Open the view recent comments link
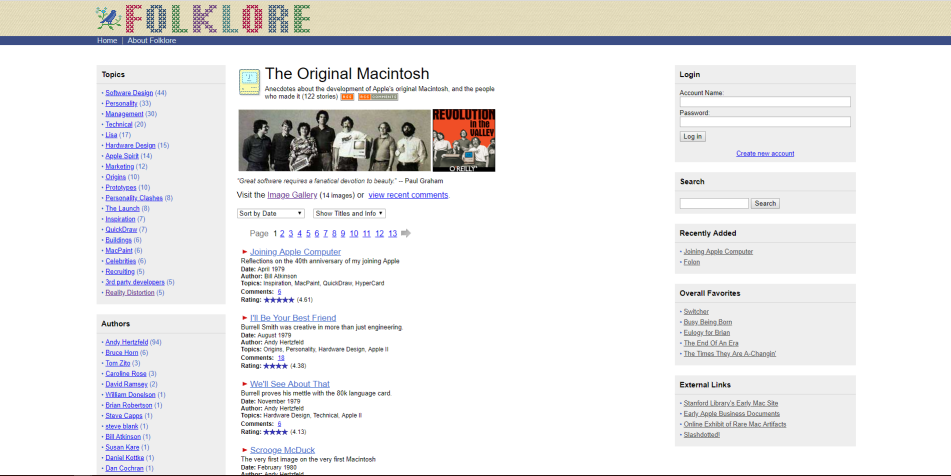951x476 pixels. click(408, 195)
